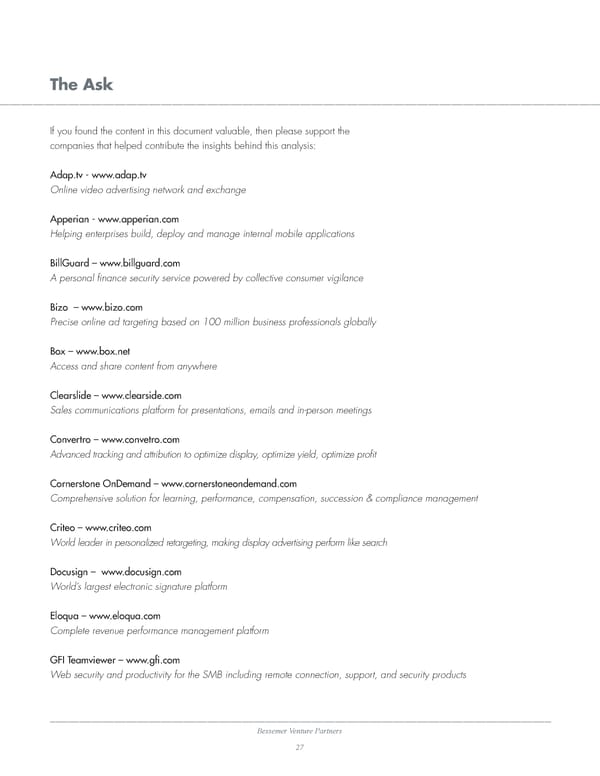The height and width of the screenshot is (776, 600).
Task: Open the www.box.net link
Action: point(109,351)
